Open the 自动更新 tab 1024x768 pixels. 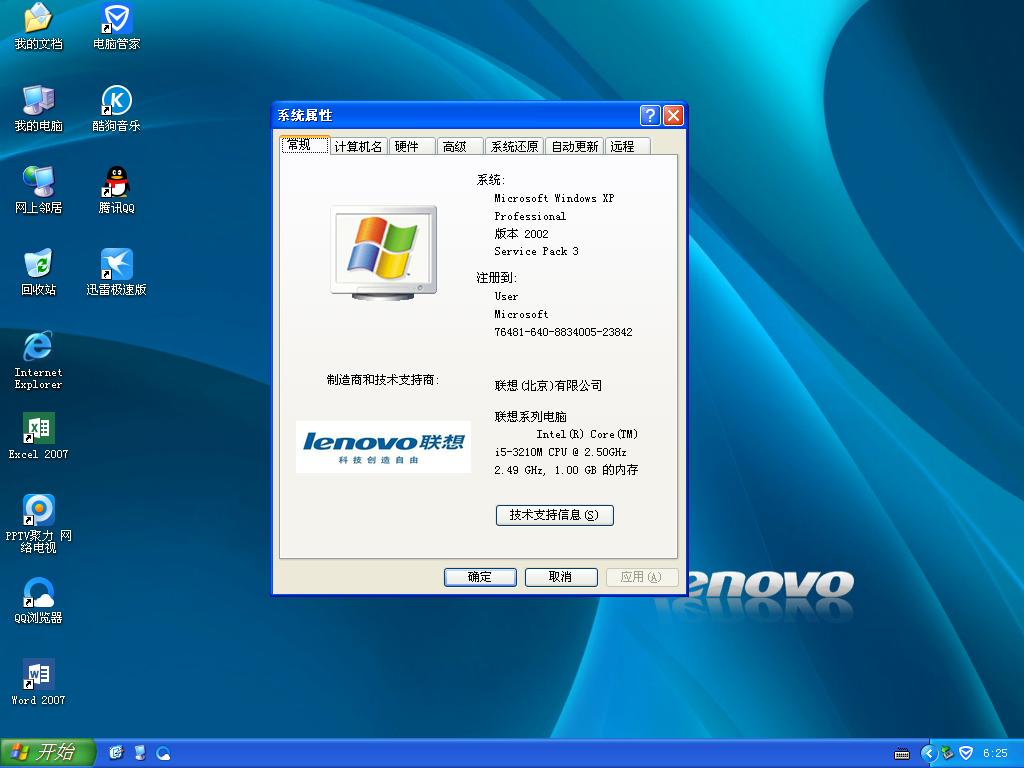pos(575,145)
